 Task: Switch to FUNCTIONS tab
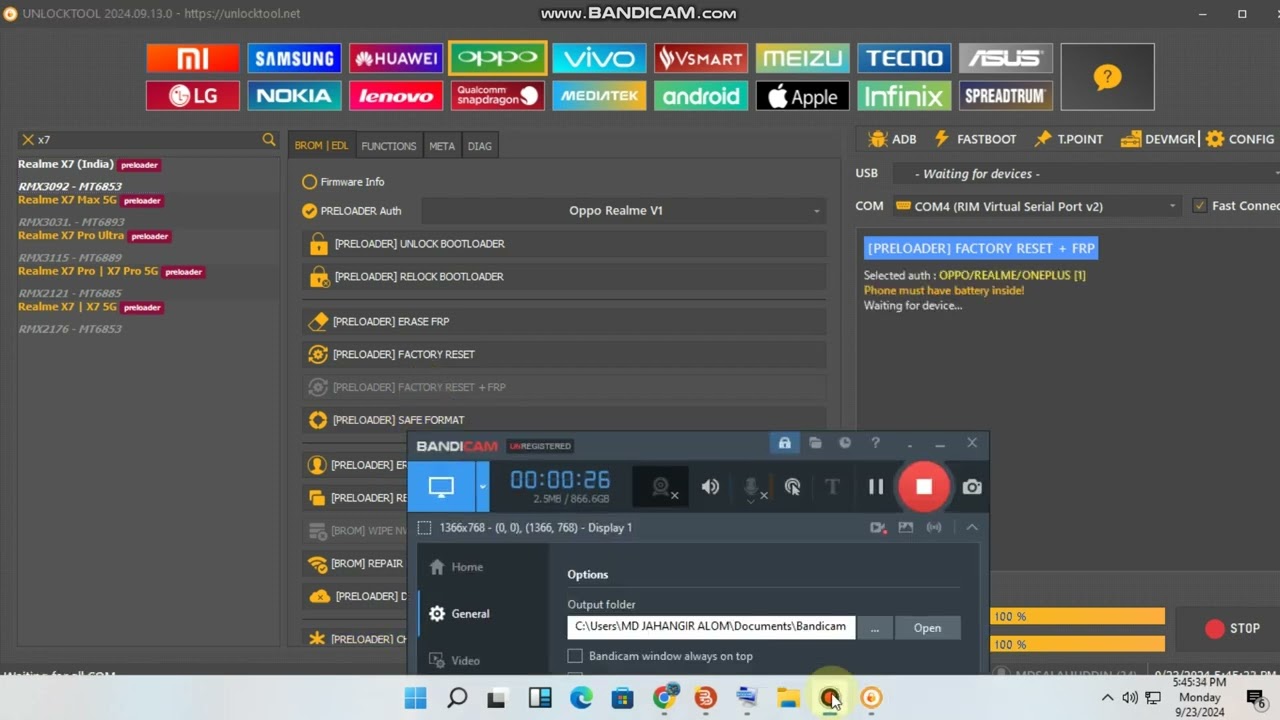389,146
